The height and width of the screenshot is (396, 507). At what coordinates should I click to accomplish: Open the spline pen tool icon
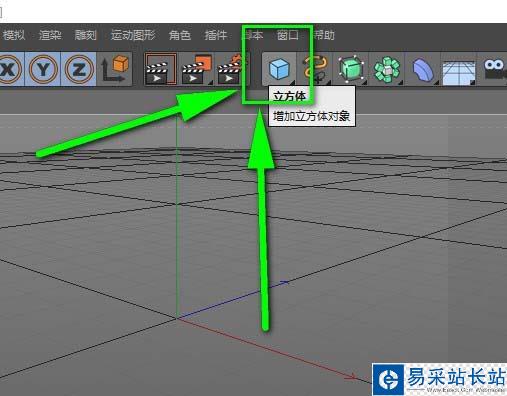pyautogui.click(x=315, y=69)
